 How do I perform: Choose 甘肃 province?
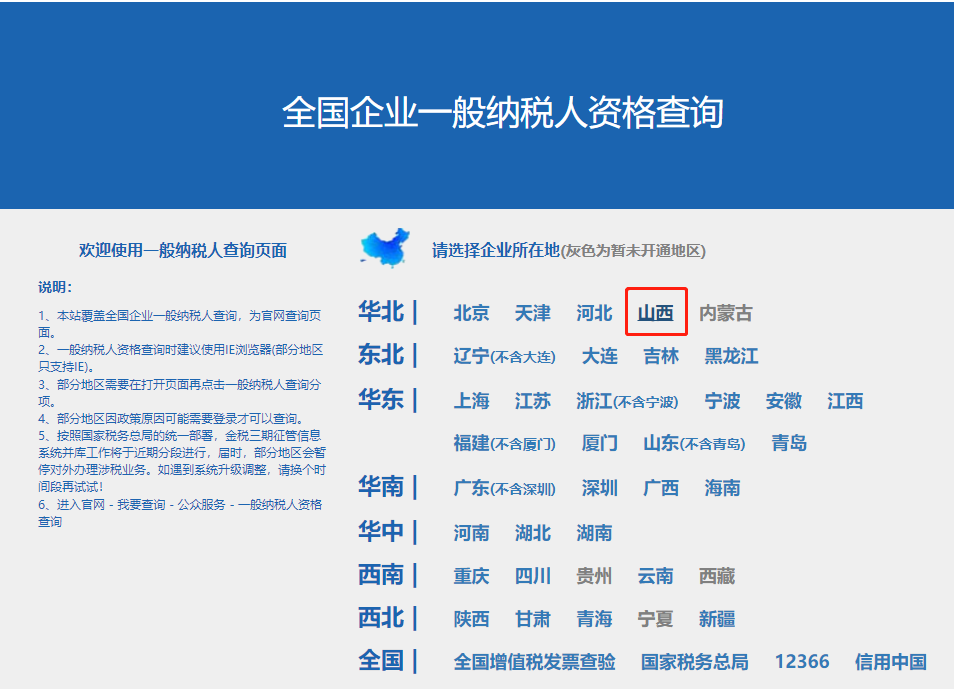(x=533, y=619)
